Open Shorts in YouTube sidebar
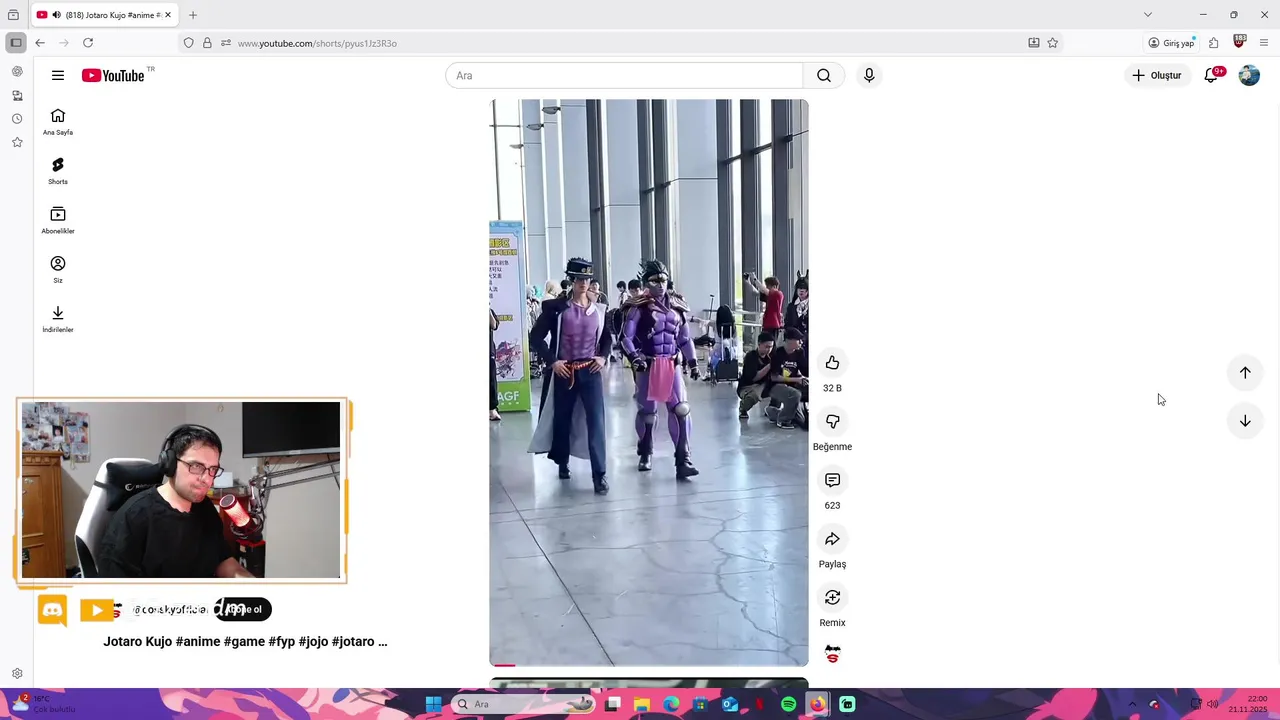 pyautogui.click(x=58, y=170)
